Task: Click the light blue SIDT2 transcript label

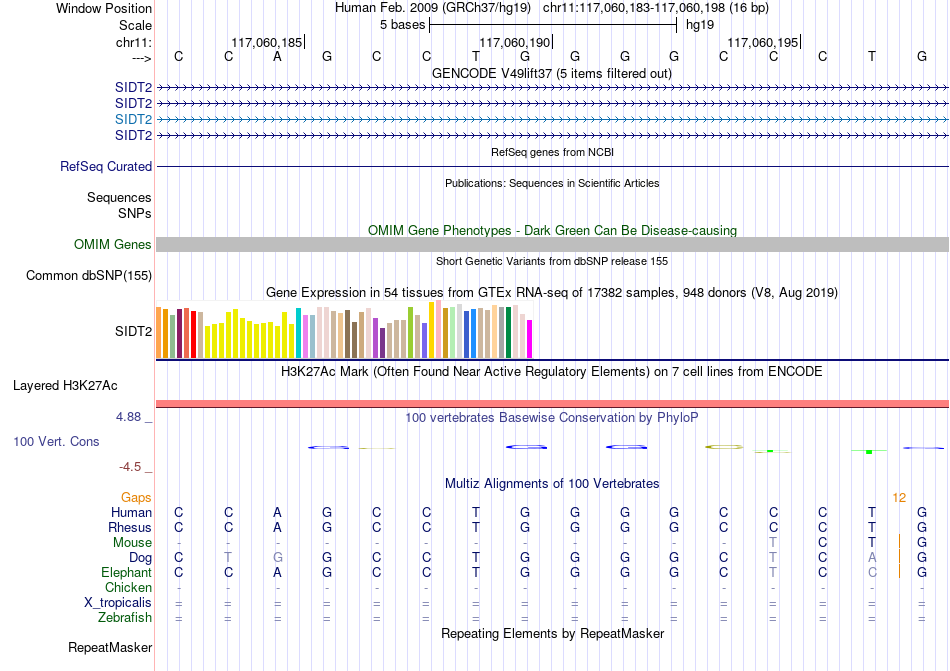Action: tap(133, 119)
